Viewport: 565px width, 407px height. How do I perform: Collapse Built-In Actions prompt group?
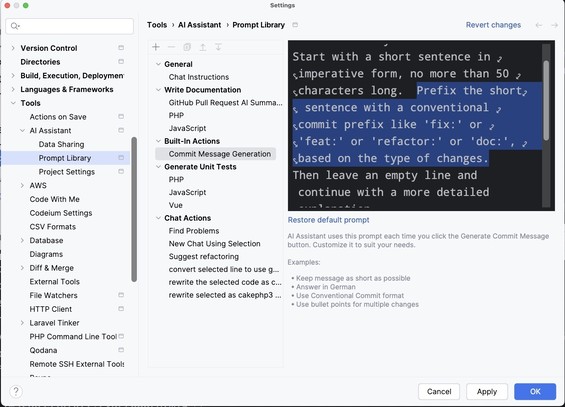tap(158, 141)
